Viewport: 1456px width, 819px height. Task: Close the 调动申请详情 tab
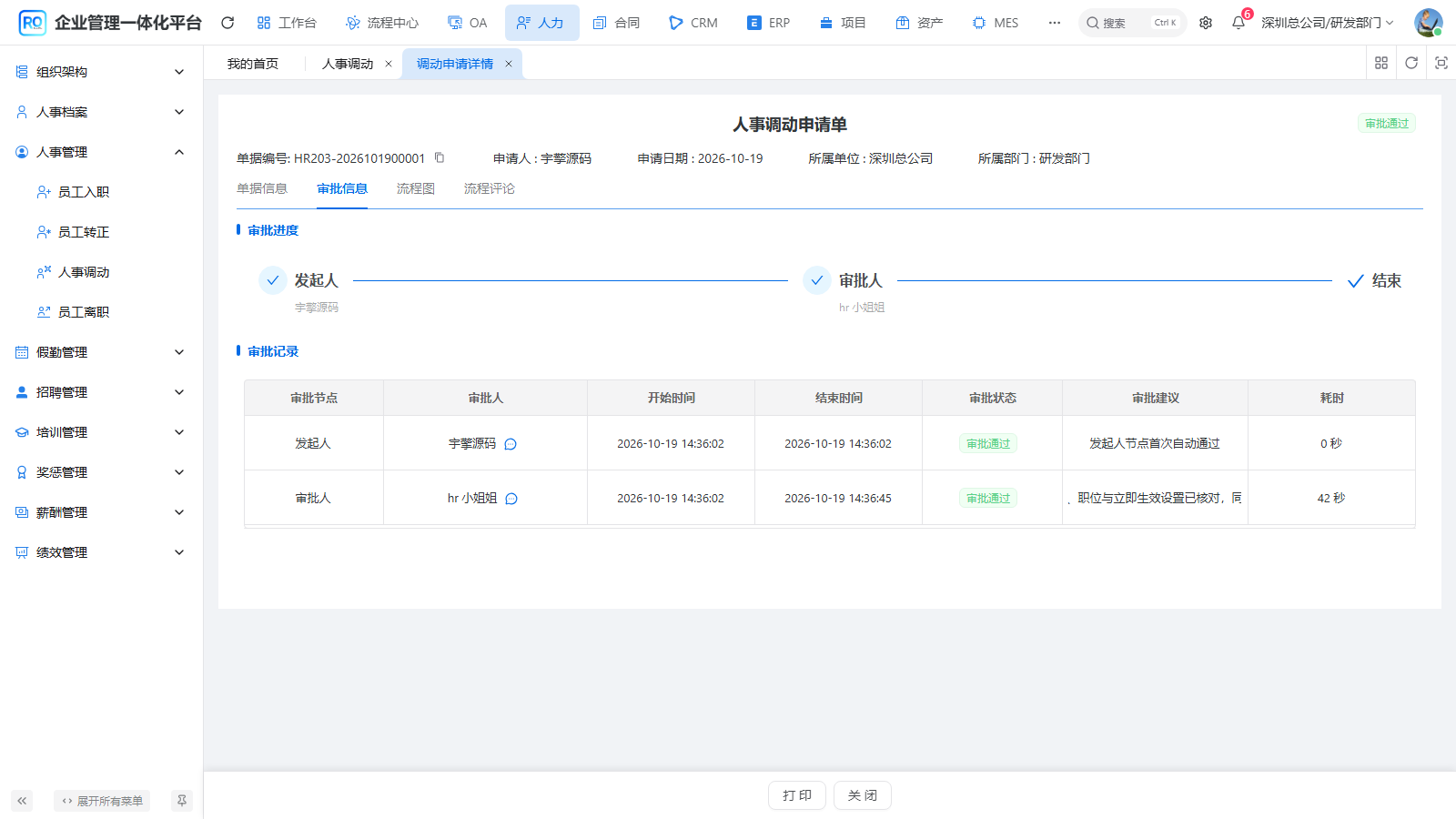click(x=509, y=64)
